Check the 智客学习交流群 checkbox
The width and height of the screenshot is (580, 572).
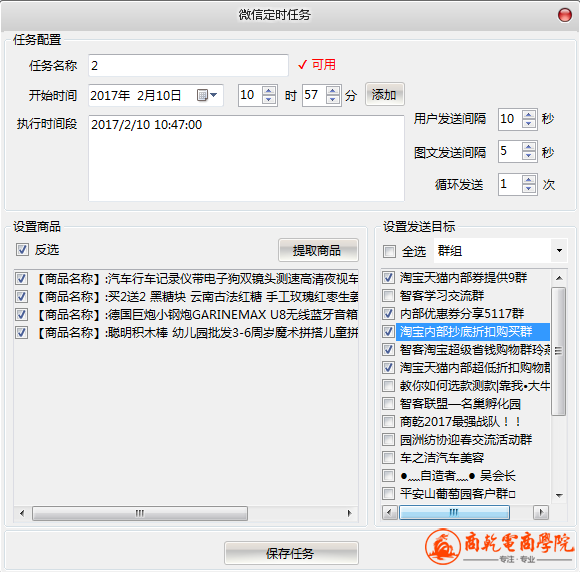[388, 295]
